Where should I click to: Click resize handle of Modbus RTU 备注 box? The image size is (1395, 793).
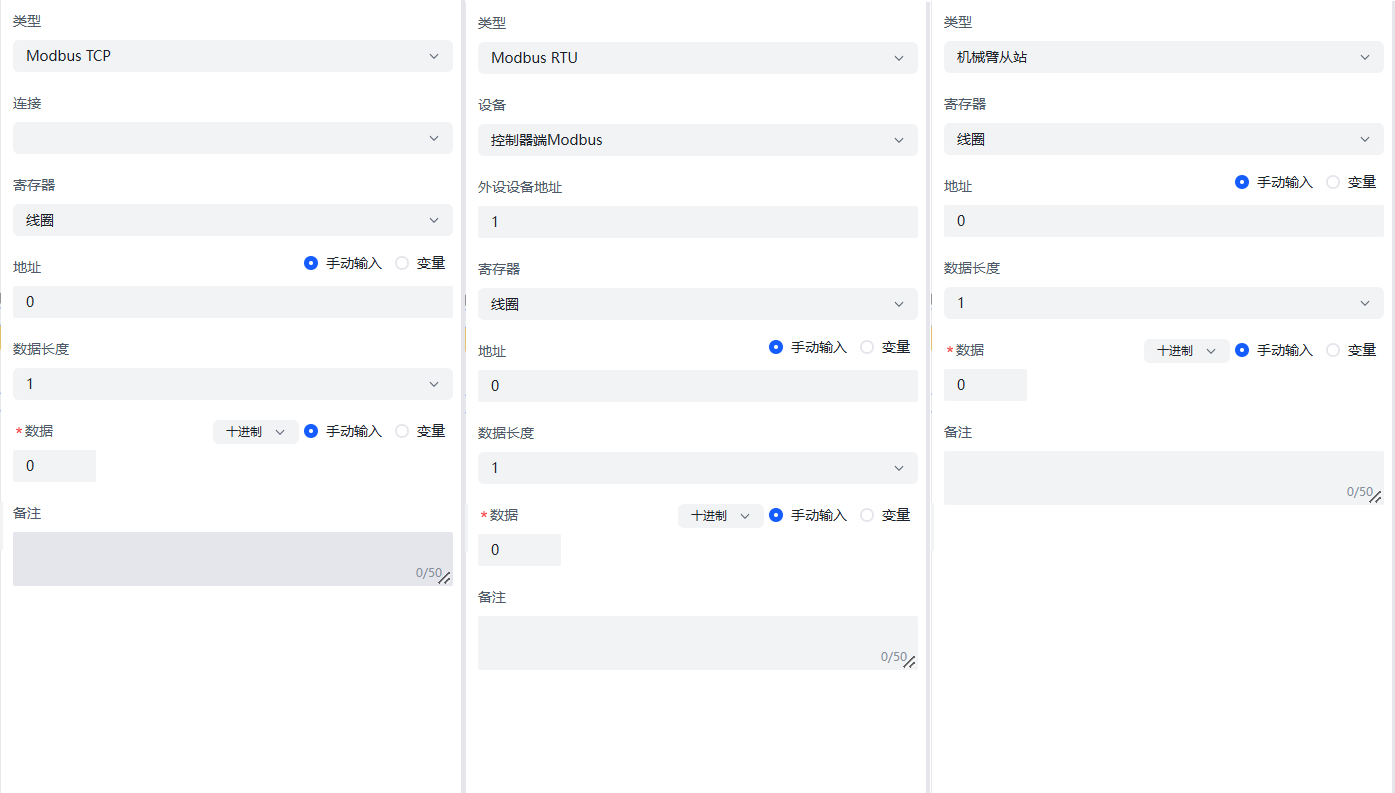tap(910, 662)
